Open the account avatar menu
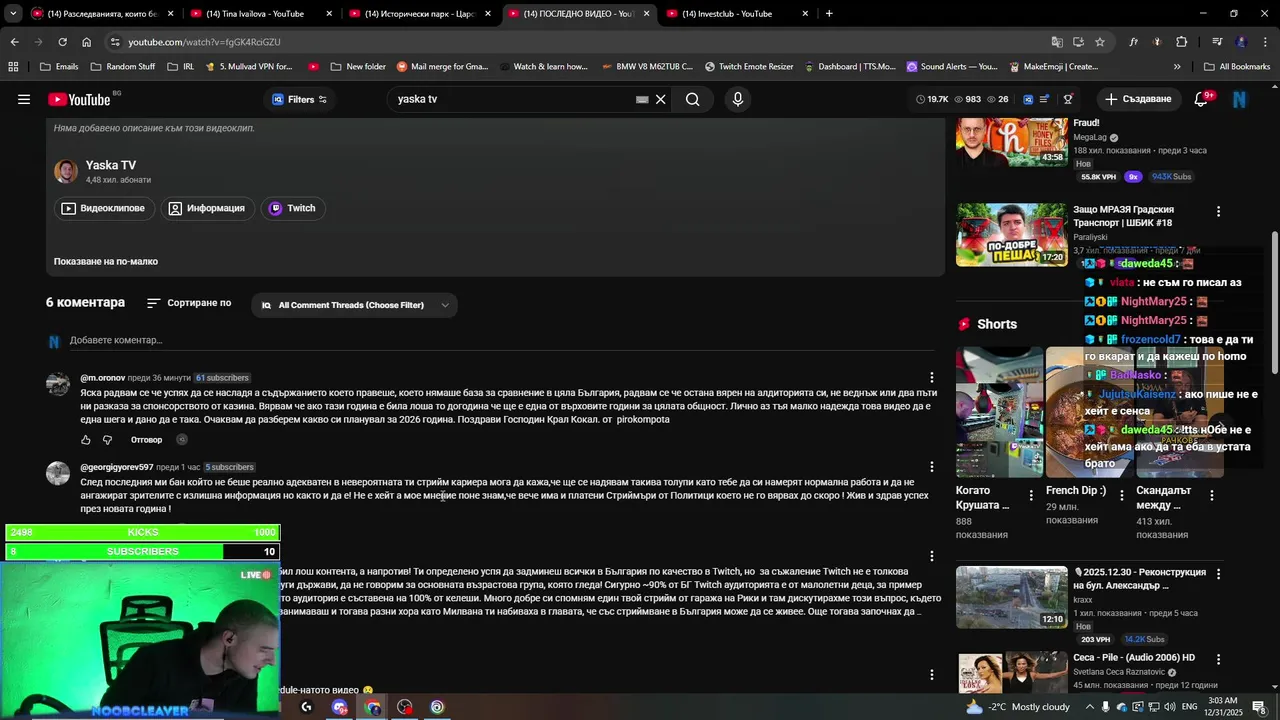 [1240, 99]
